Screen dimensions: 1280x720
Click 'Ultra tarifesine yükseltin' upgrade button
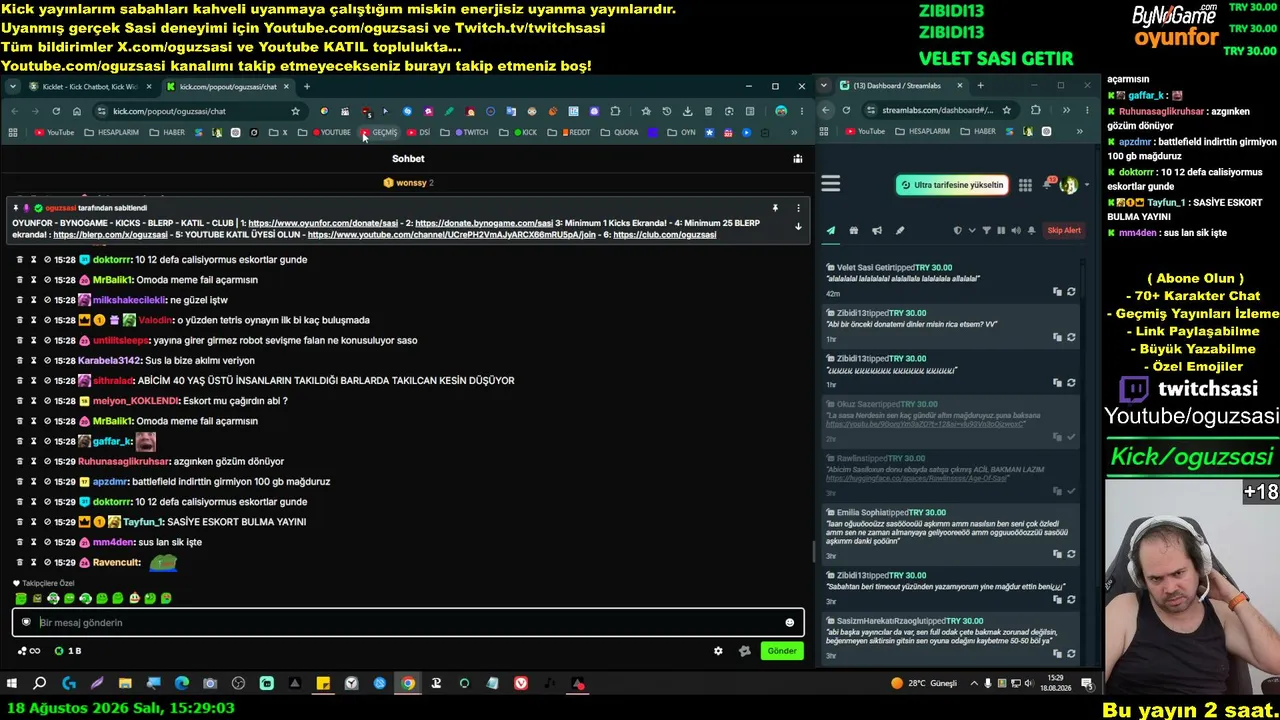click(x=953, y=185)
